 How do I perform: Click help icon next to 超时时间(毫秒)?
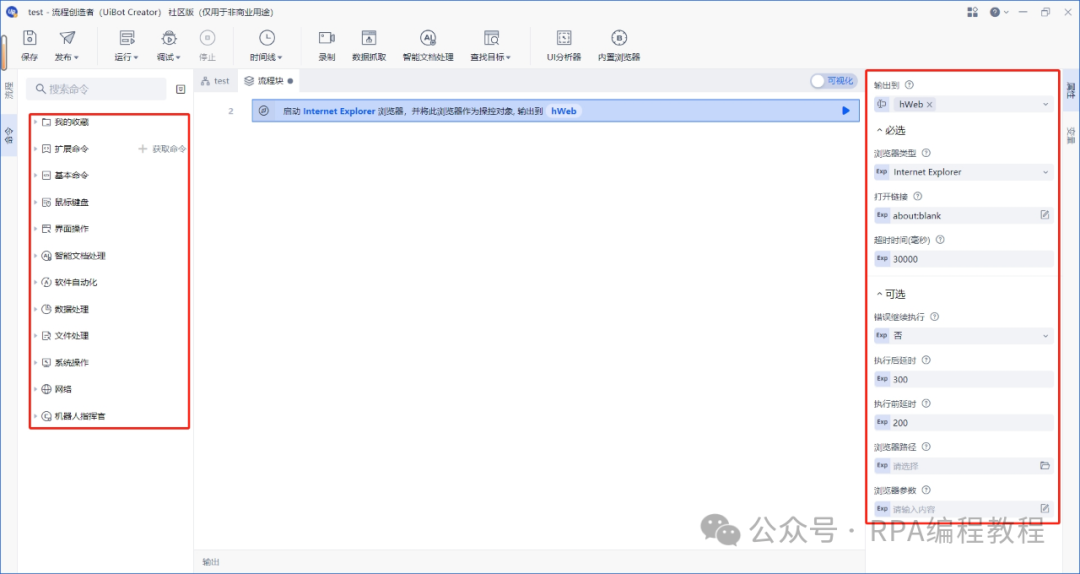[940, 240]
